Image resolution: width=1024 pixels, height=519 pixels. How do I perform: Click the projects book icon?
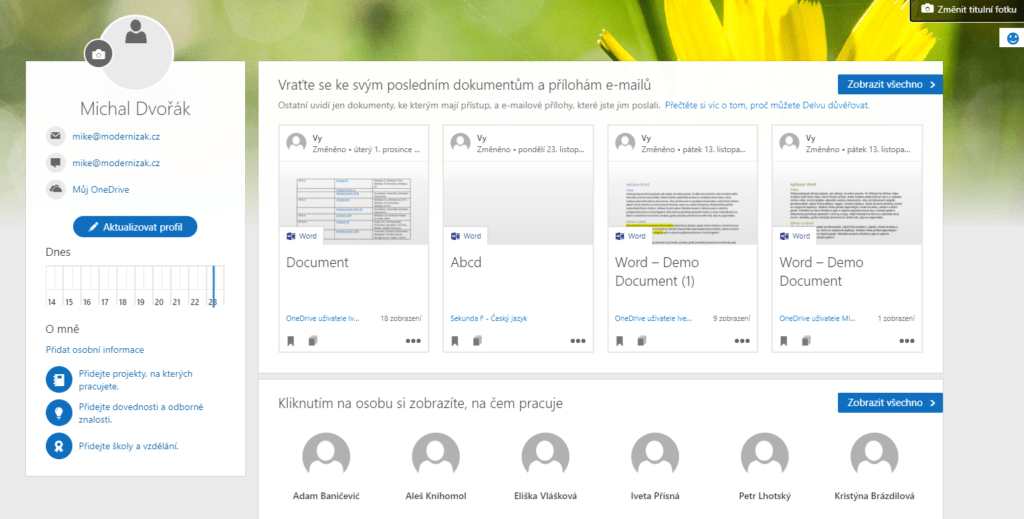pyautogui.click(x=58, y=380)
